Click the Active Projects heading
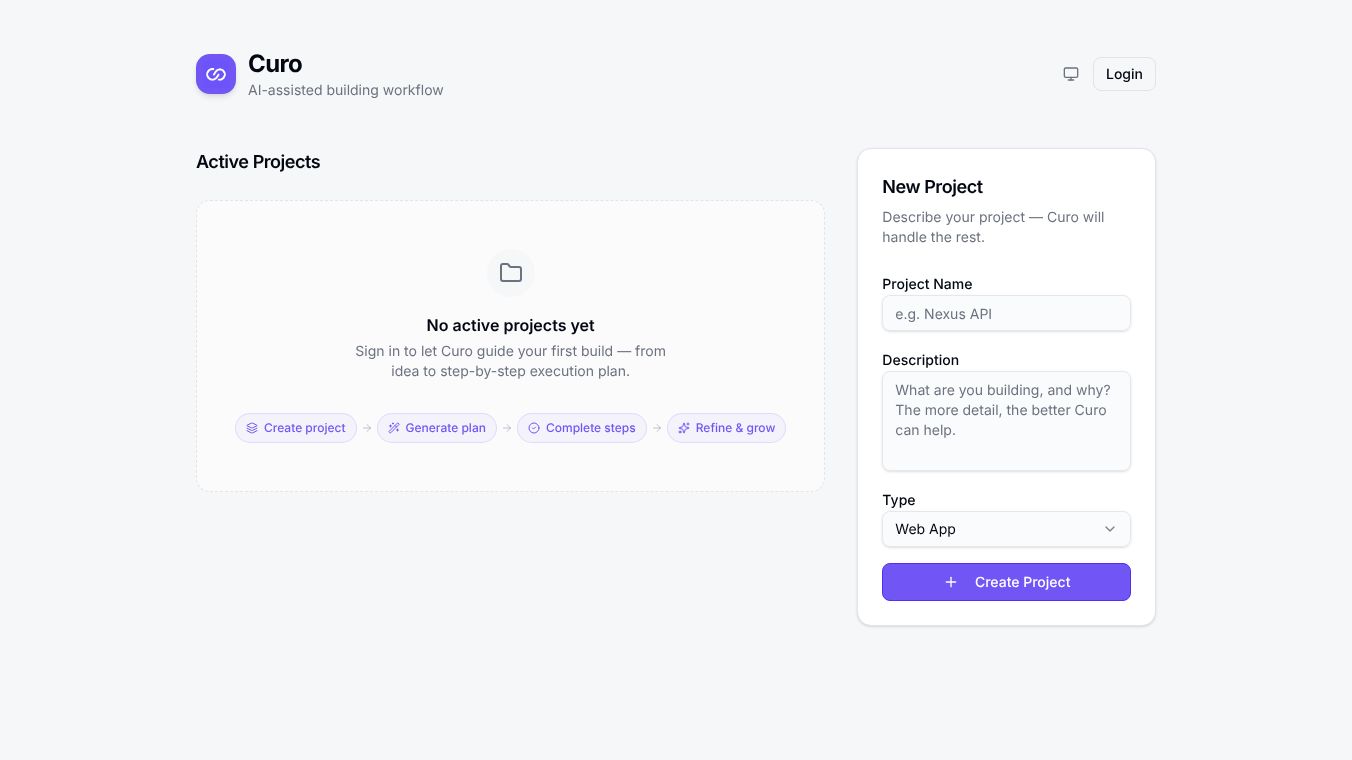The height and width of the screenshot is (760, 1352). point(258,162)
